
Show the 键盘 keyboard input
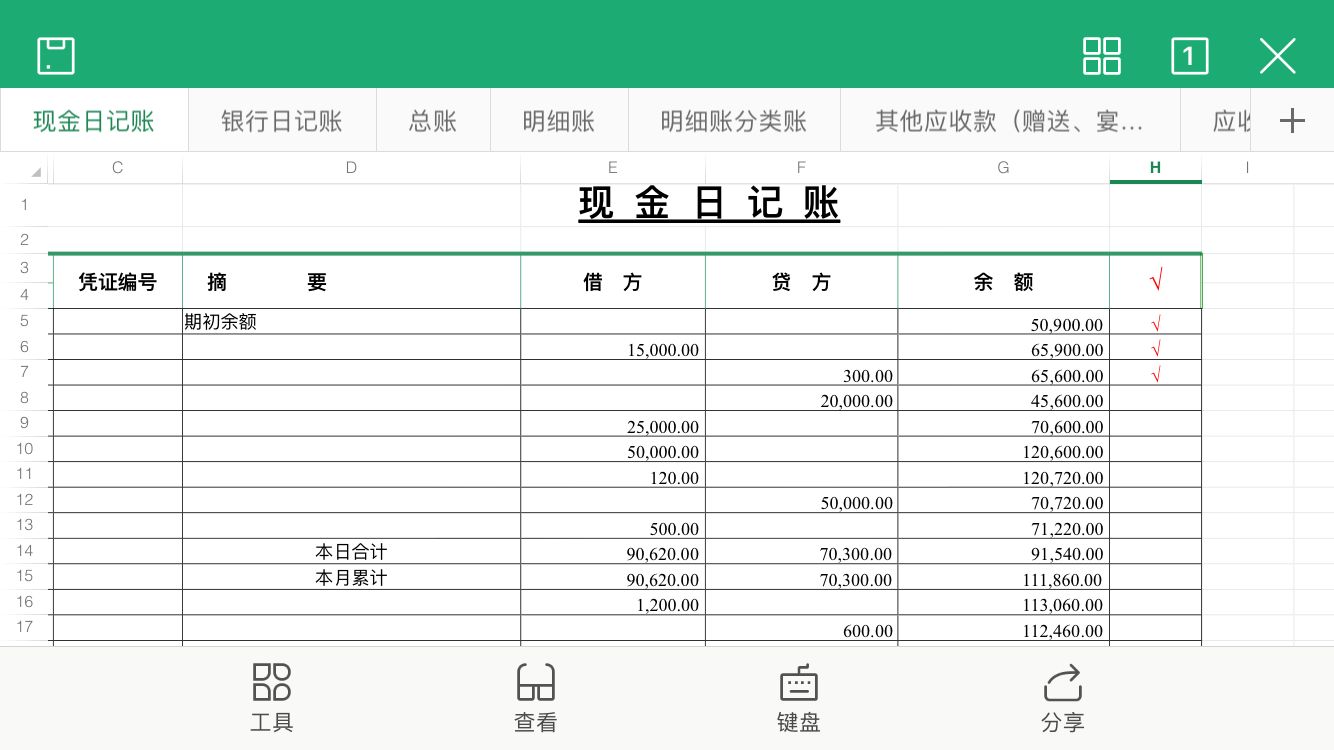click(x=797, y=697)
